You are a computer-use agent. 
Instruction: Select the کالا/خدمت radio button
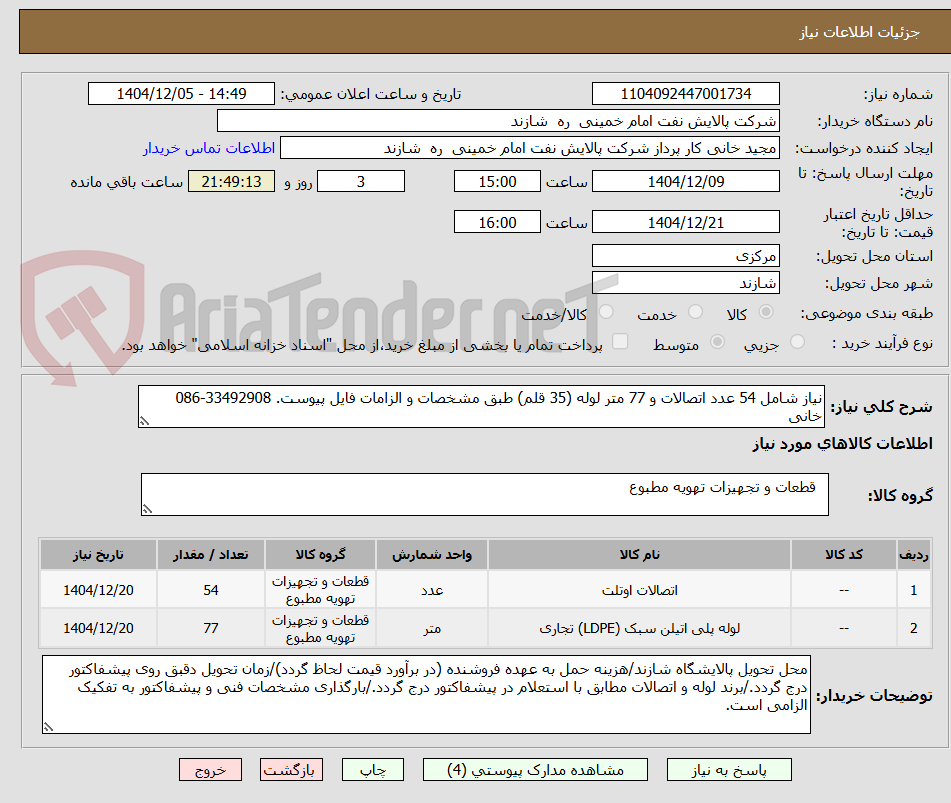click(x=606, y=312)
